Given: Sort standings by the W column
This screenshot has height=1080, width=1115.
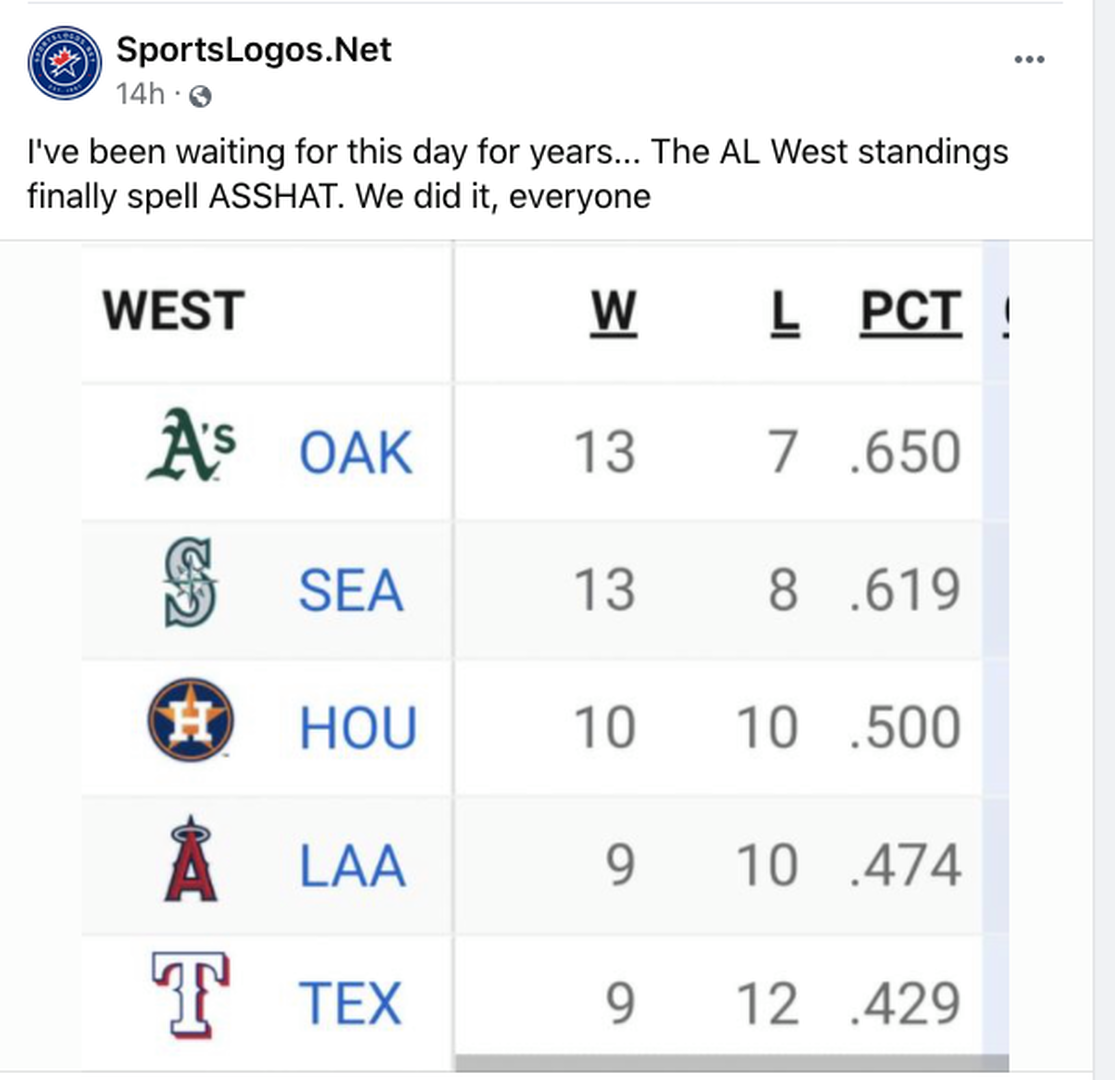Looking at the screenshot, I should (613, 312).
